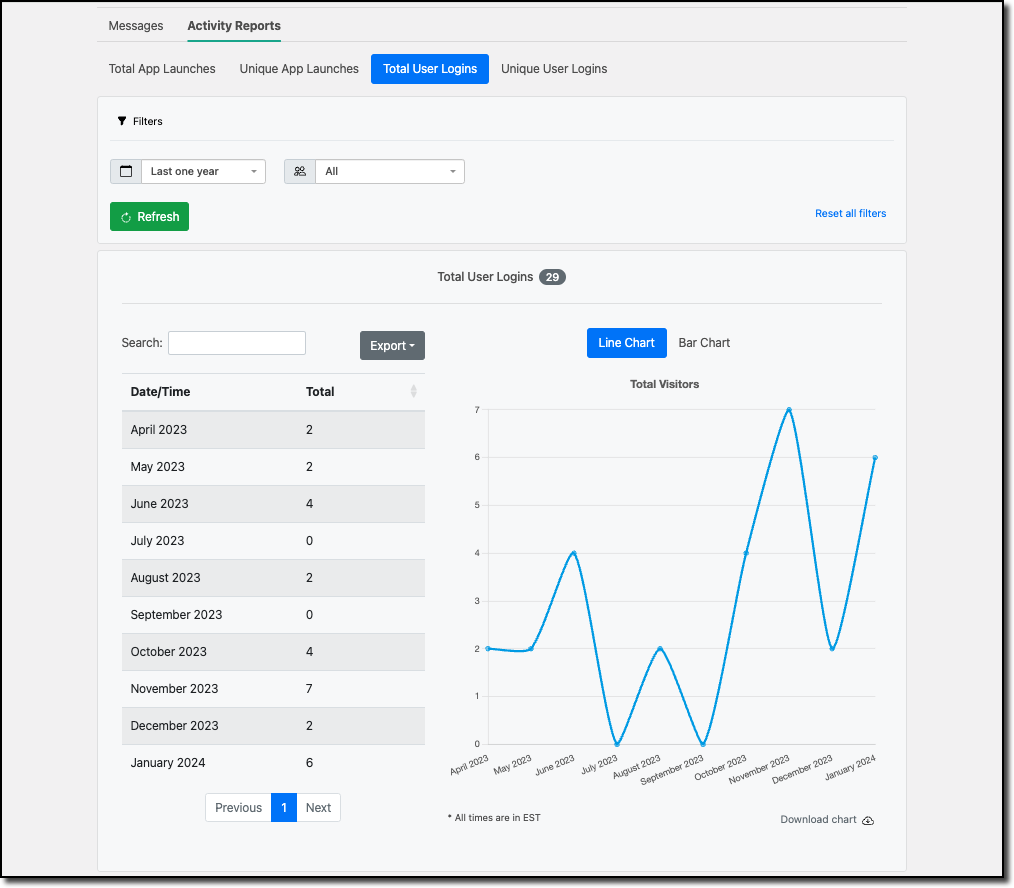Switch to the Bar Chart view
The image size is (1014, 888).
point(704,343)
